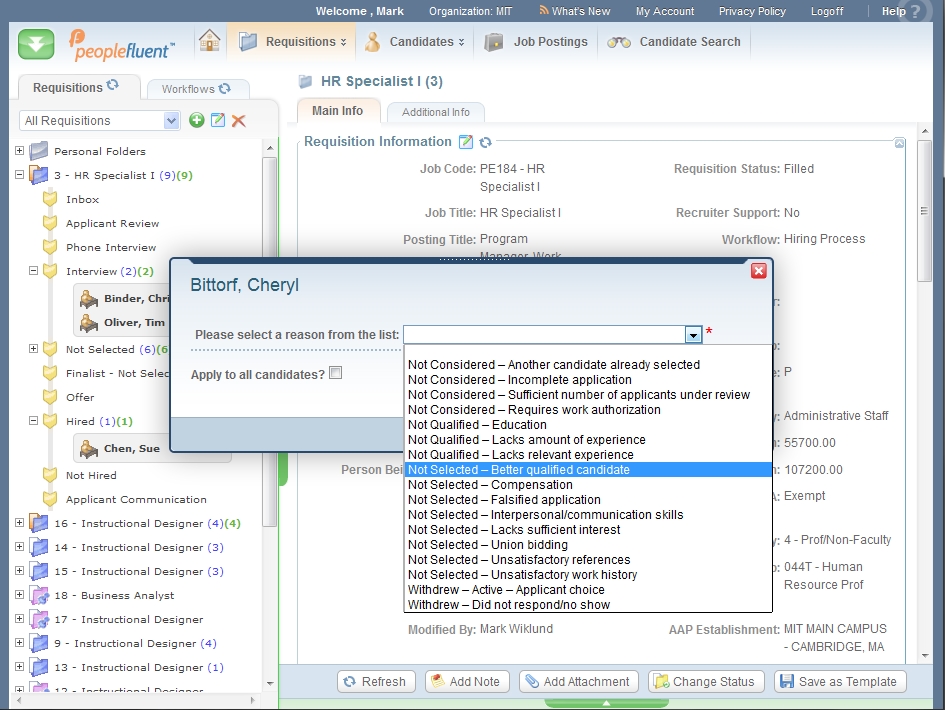
Task: Check the Apply to all candidates box
Action: (x=336, y=373)
